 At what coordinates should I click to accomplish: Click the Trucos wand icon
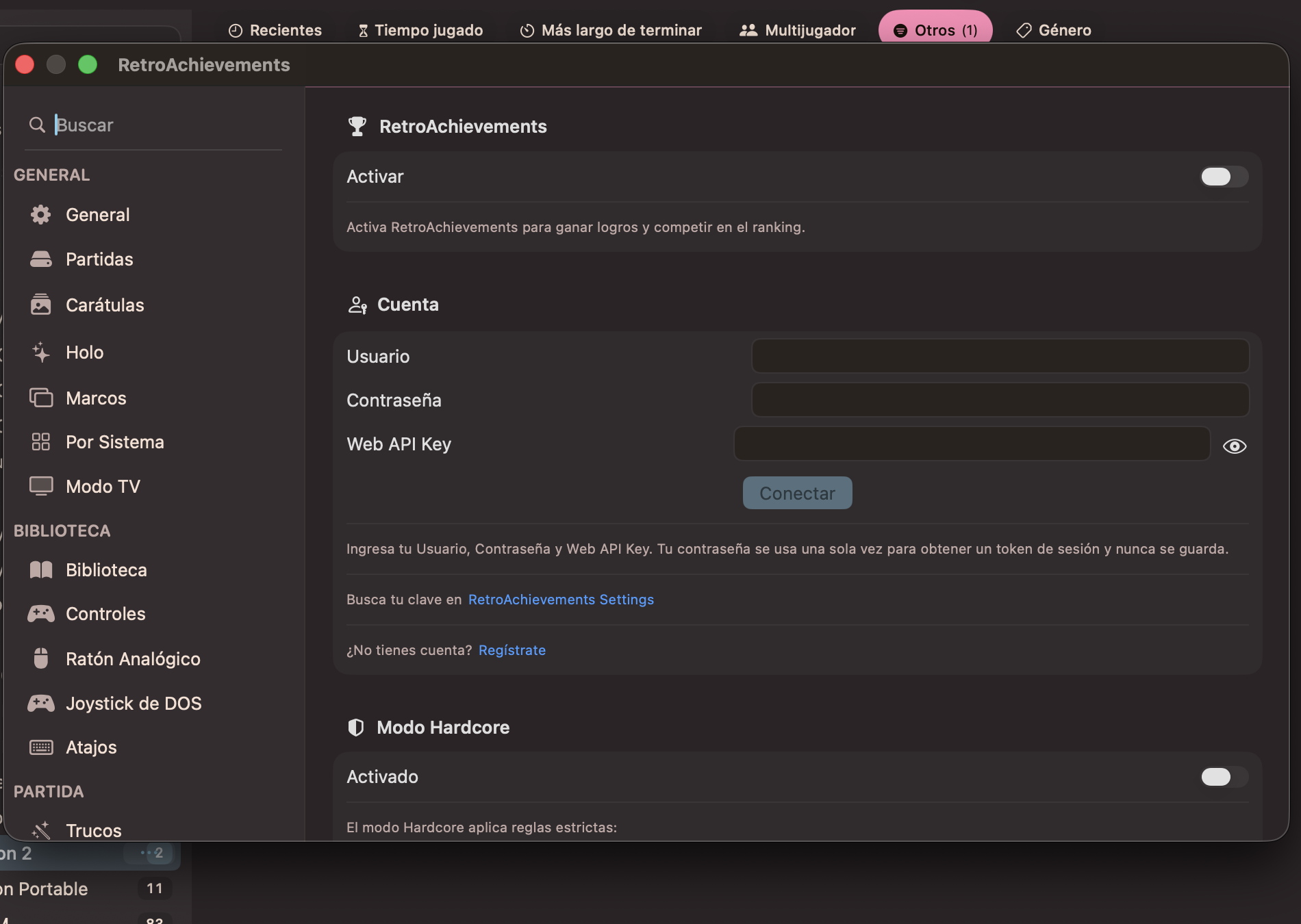click(41, 830)
